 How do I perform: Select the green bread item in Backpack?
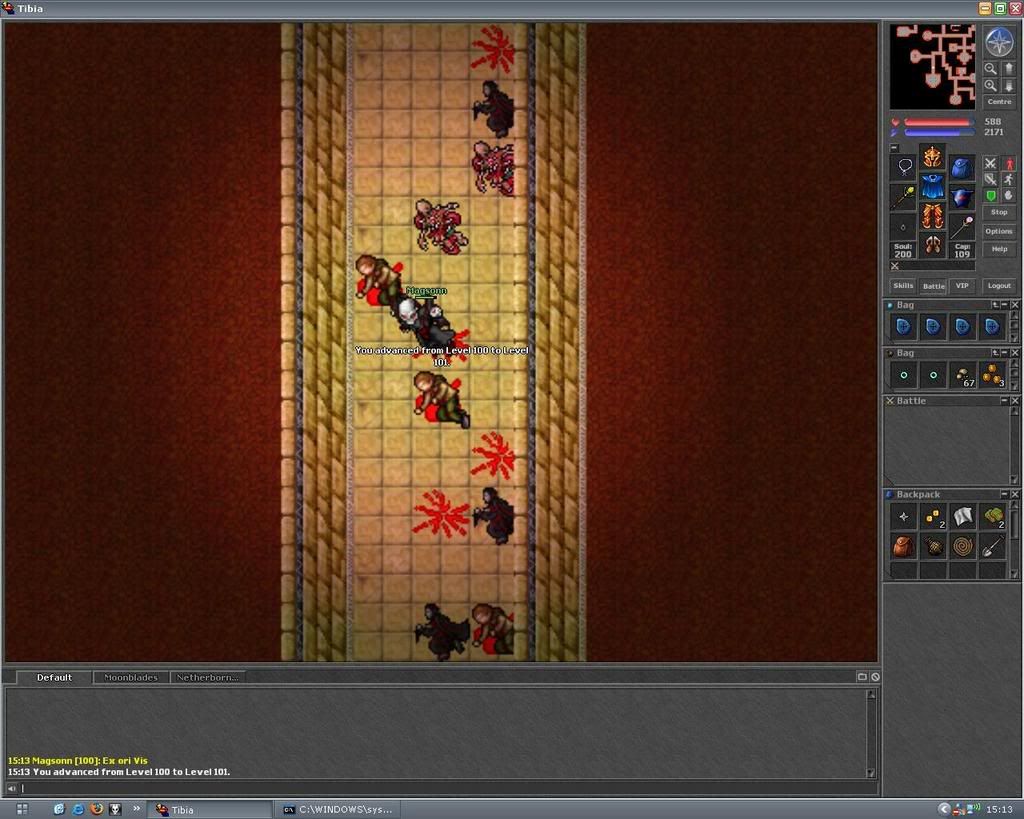[x=992, y=517]
